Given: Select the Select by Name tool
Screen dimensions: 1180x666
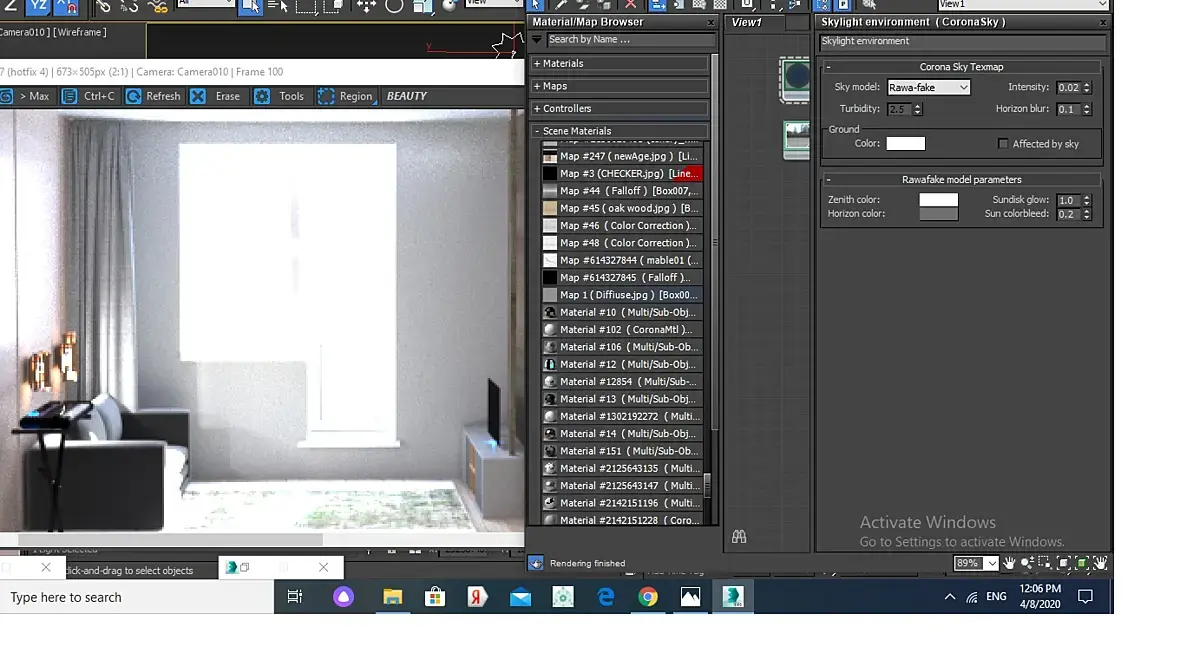Looking at the screenshot, I should 278,7.
